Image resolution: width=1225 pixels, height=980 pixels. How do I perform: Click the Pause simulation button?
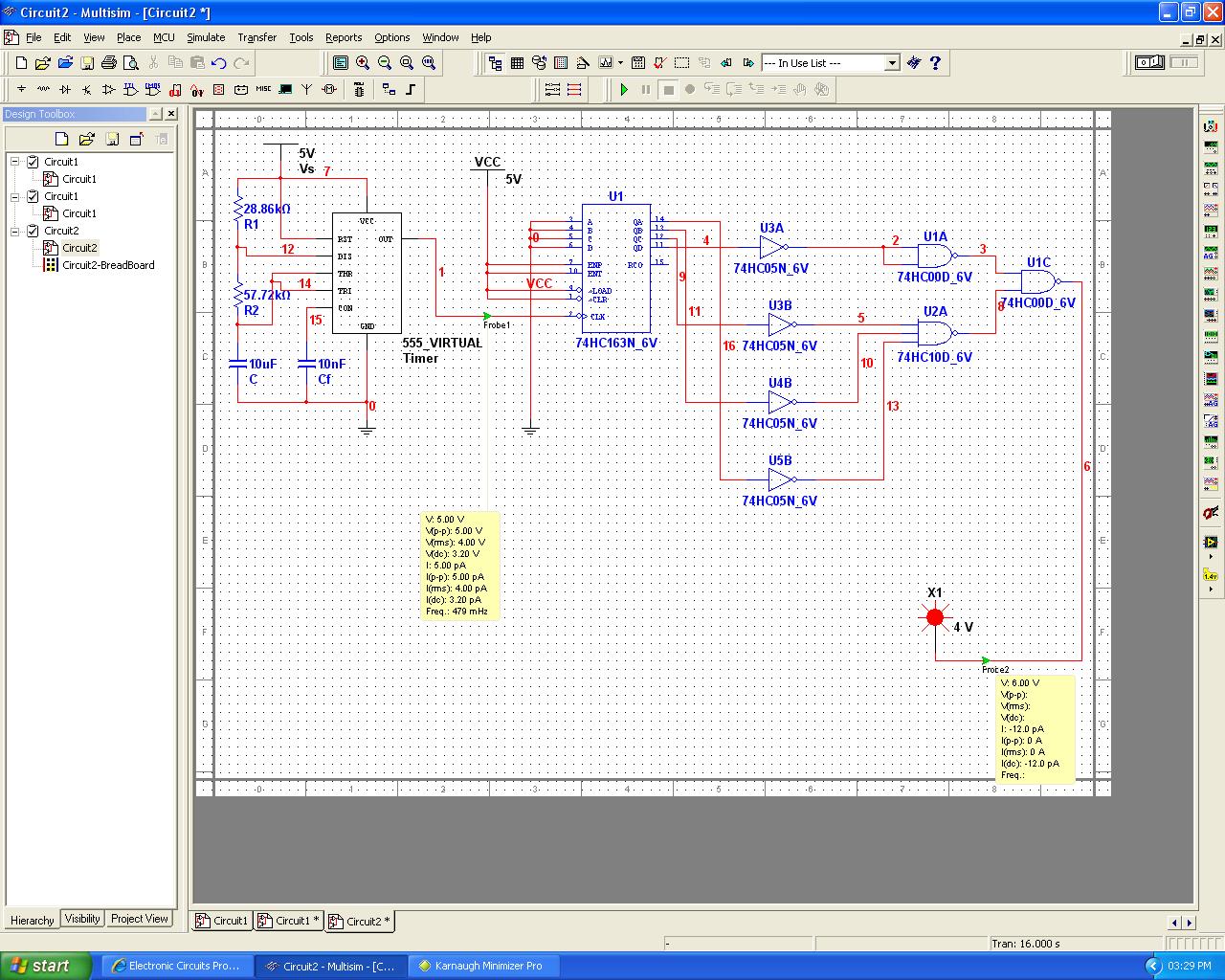click(646, 90)
